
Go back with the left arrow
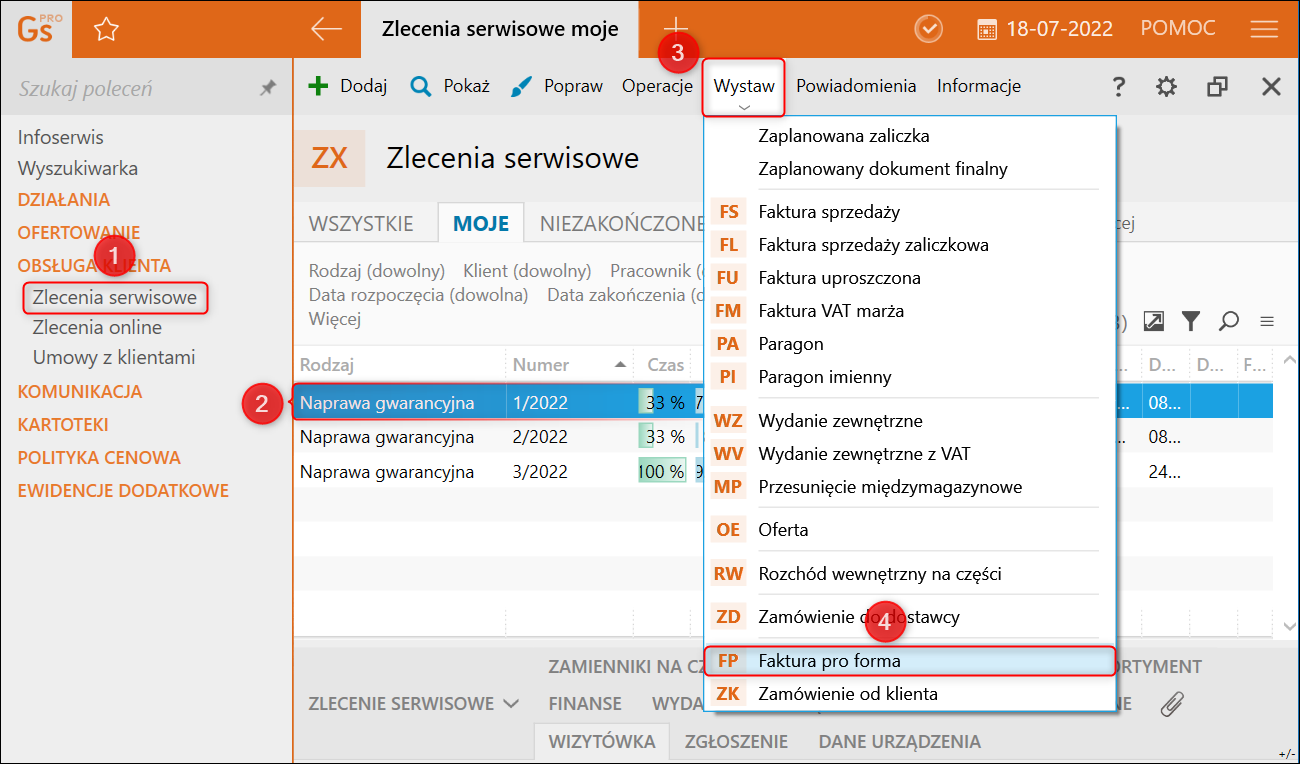point(326,29)
